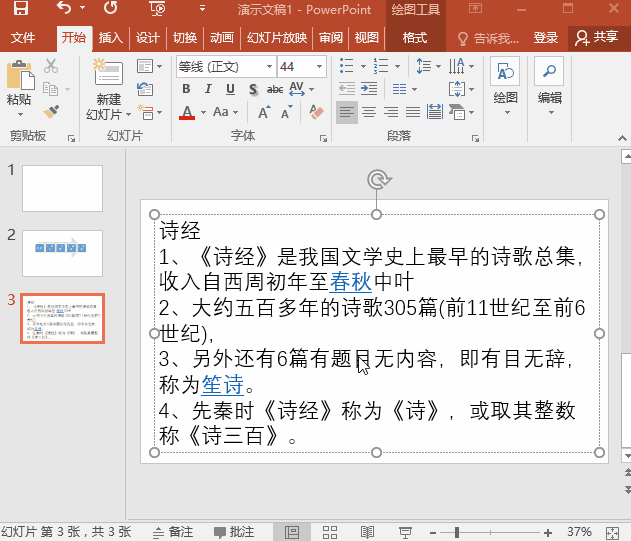This screenshot has height=541, width=631.
Task: Toggle Underline text formatting
Action: [228, 89]
